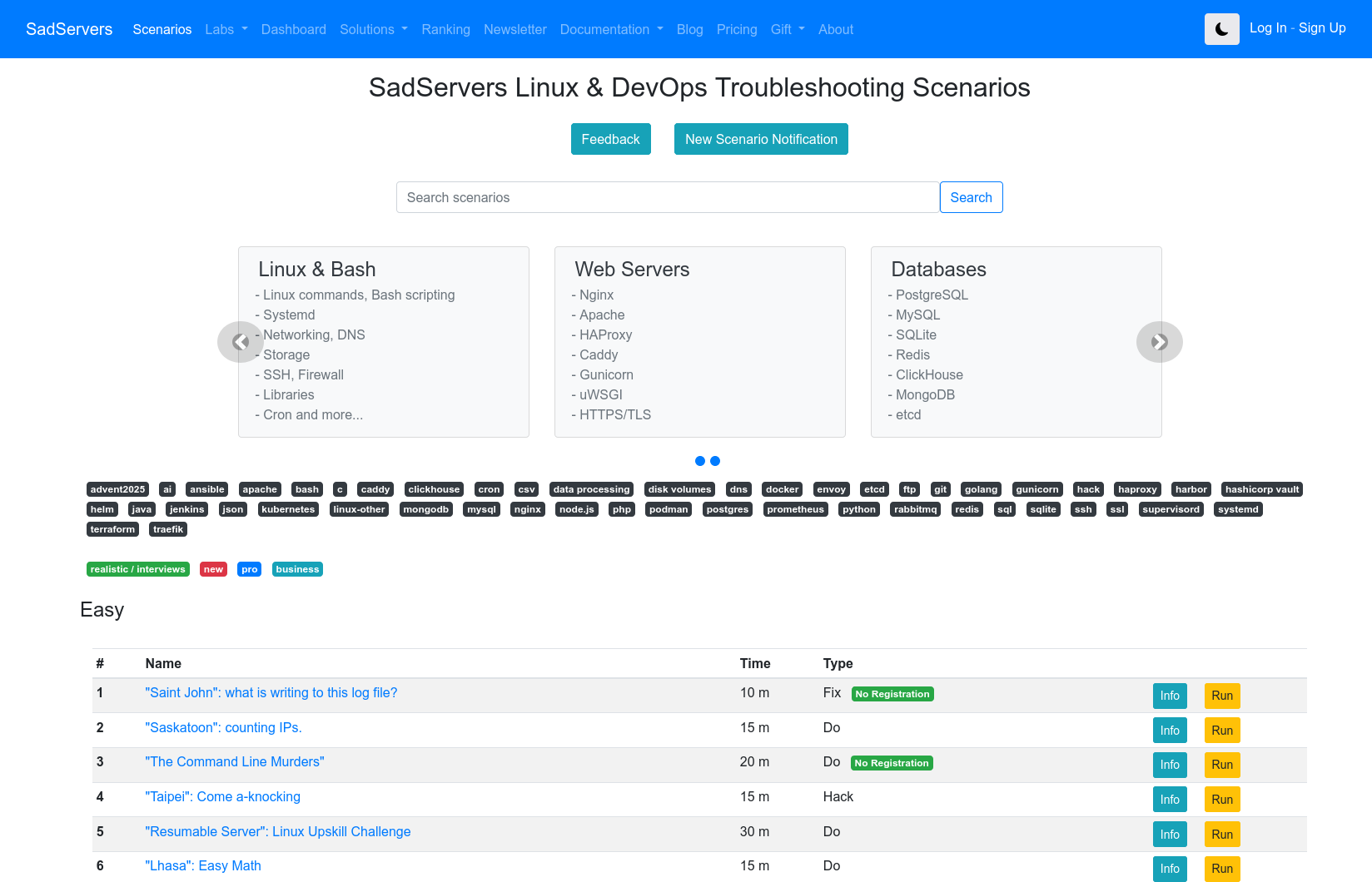The height and width of the screenshot is (882, 1372).
Task: Filter by the golang tag
Action: click(x=982, y=489)
